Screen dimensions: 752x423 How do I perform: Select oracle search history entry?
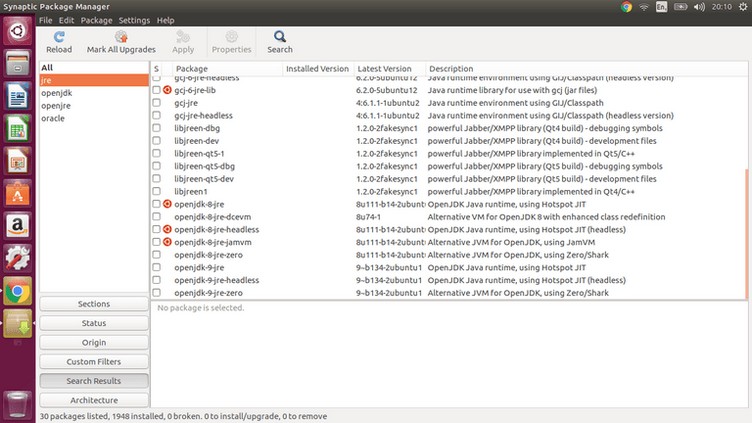click(x=94, y=118)
